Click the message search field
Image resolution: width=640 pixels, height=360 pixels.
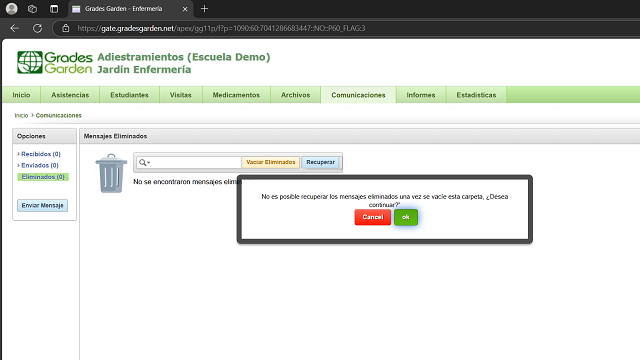[196, 162]
